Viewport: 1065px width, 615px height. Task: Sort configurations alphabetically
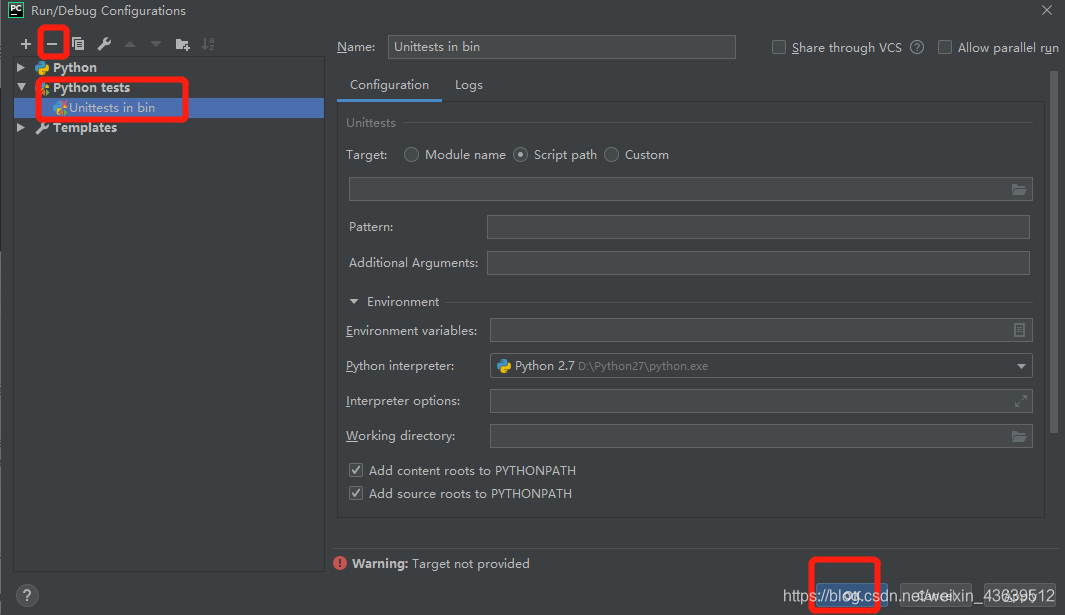pos(208,44)
